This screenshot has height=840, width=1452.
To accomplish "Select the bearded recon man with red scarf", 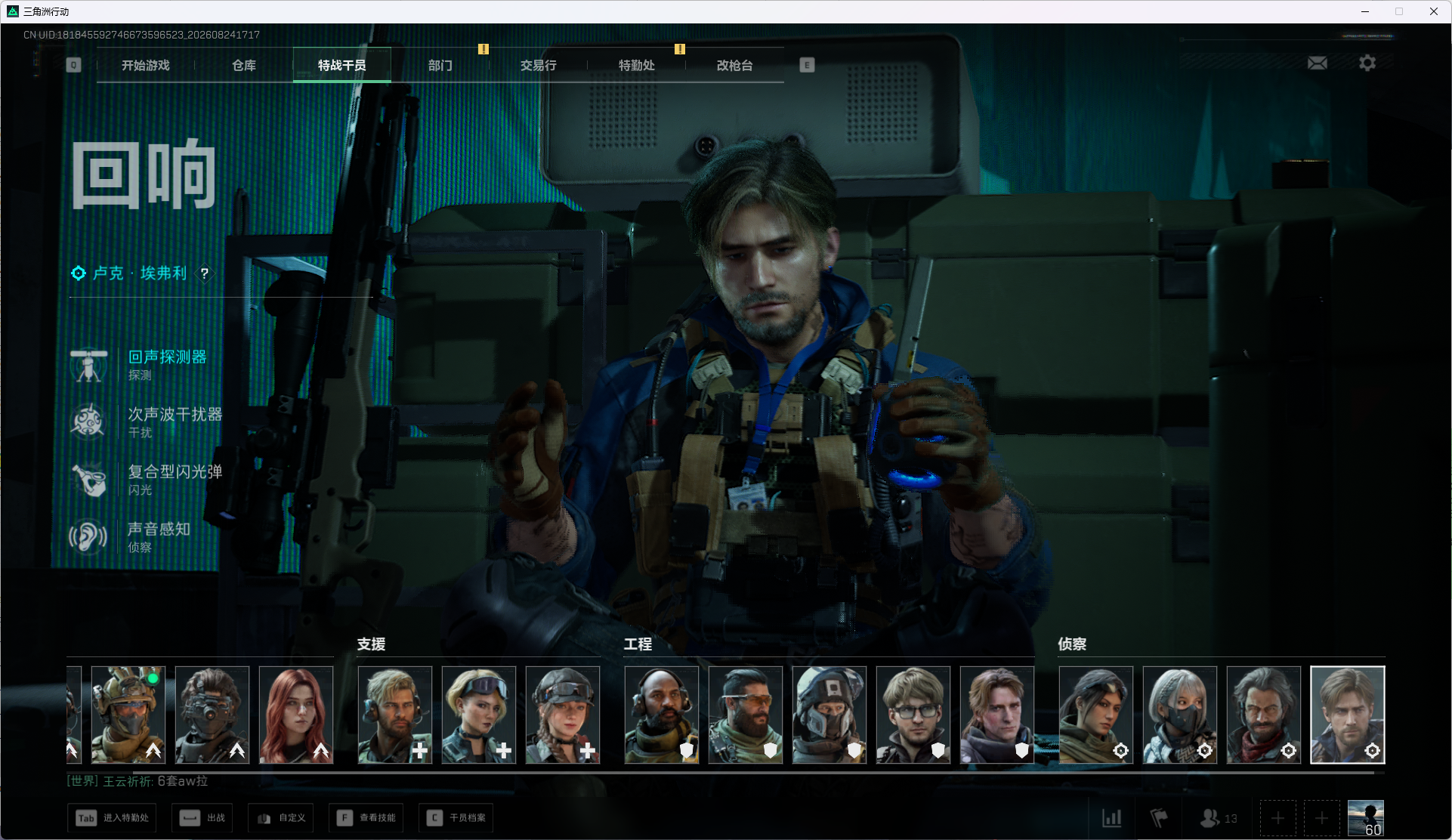I will [1264, 715].
